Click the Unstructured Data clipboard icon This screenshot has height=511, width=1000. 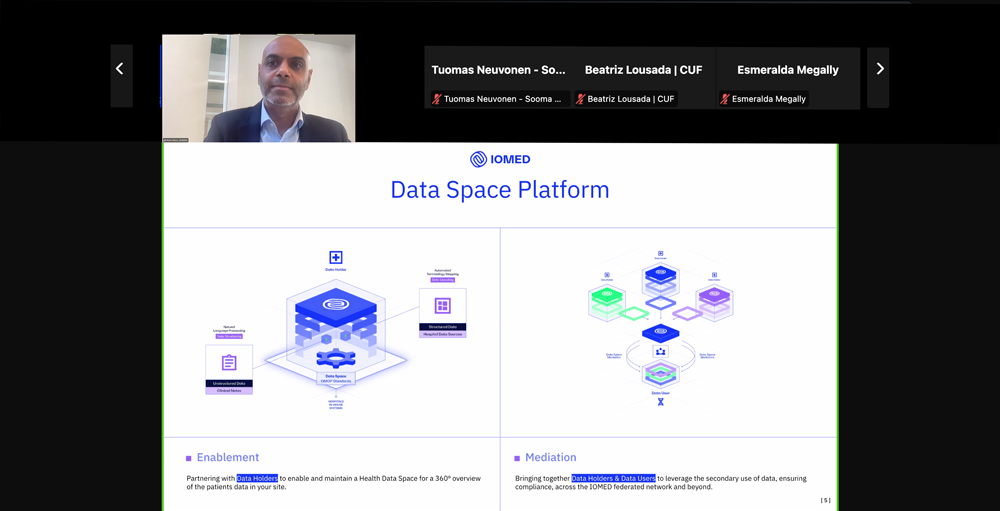[229, 362]
